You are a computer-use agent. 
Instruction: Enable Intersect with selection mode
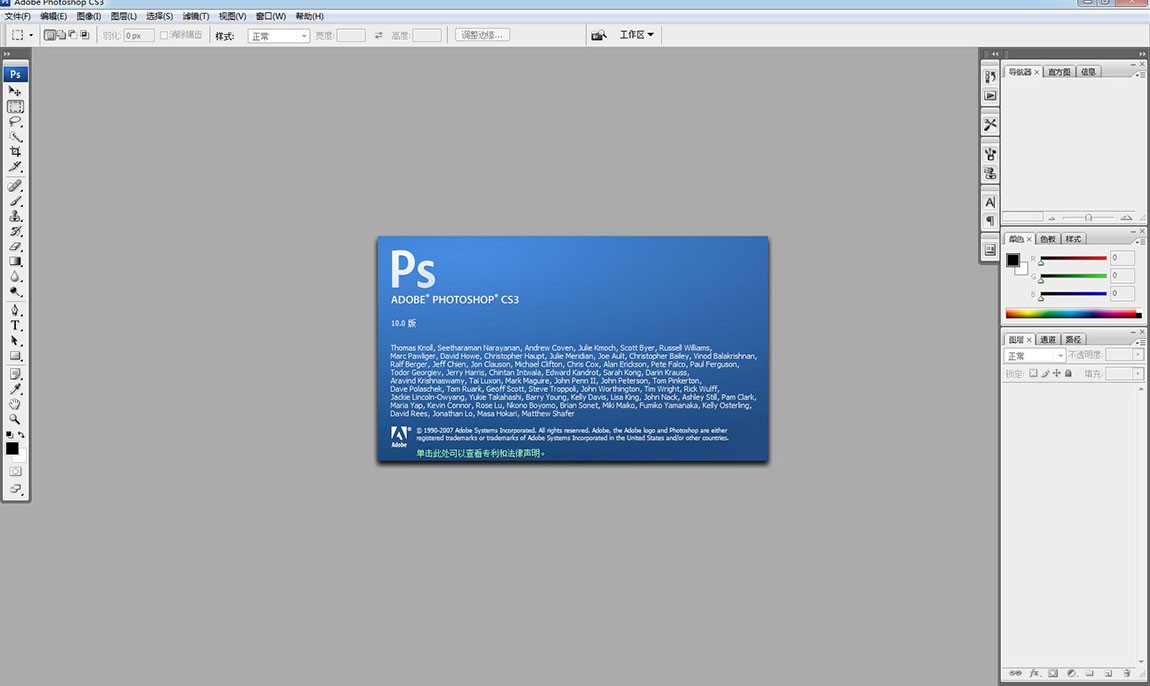point(84,34)
